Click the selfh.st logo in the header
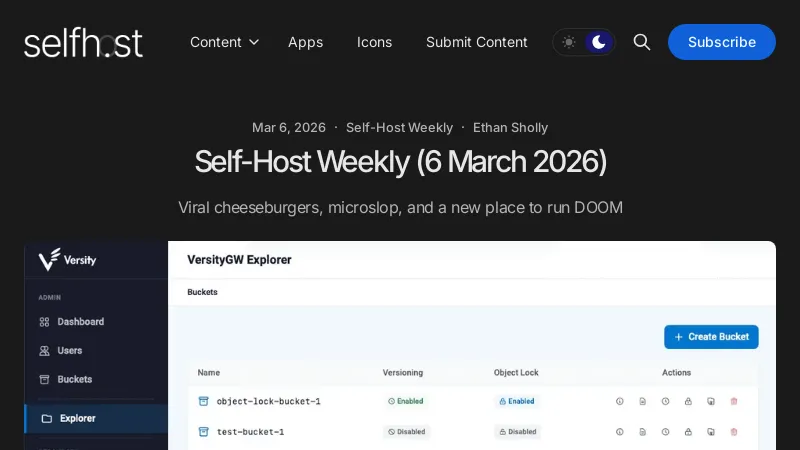 click(x=83, y=42)
